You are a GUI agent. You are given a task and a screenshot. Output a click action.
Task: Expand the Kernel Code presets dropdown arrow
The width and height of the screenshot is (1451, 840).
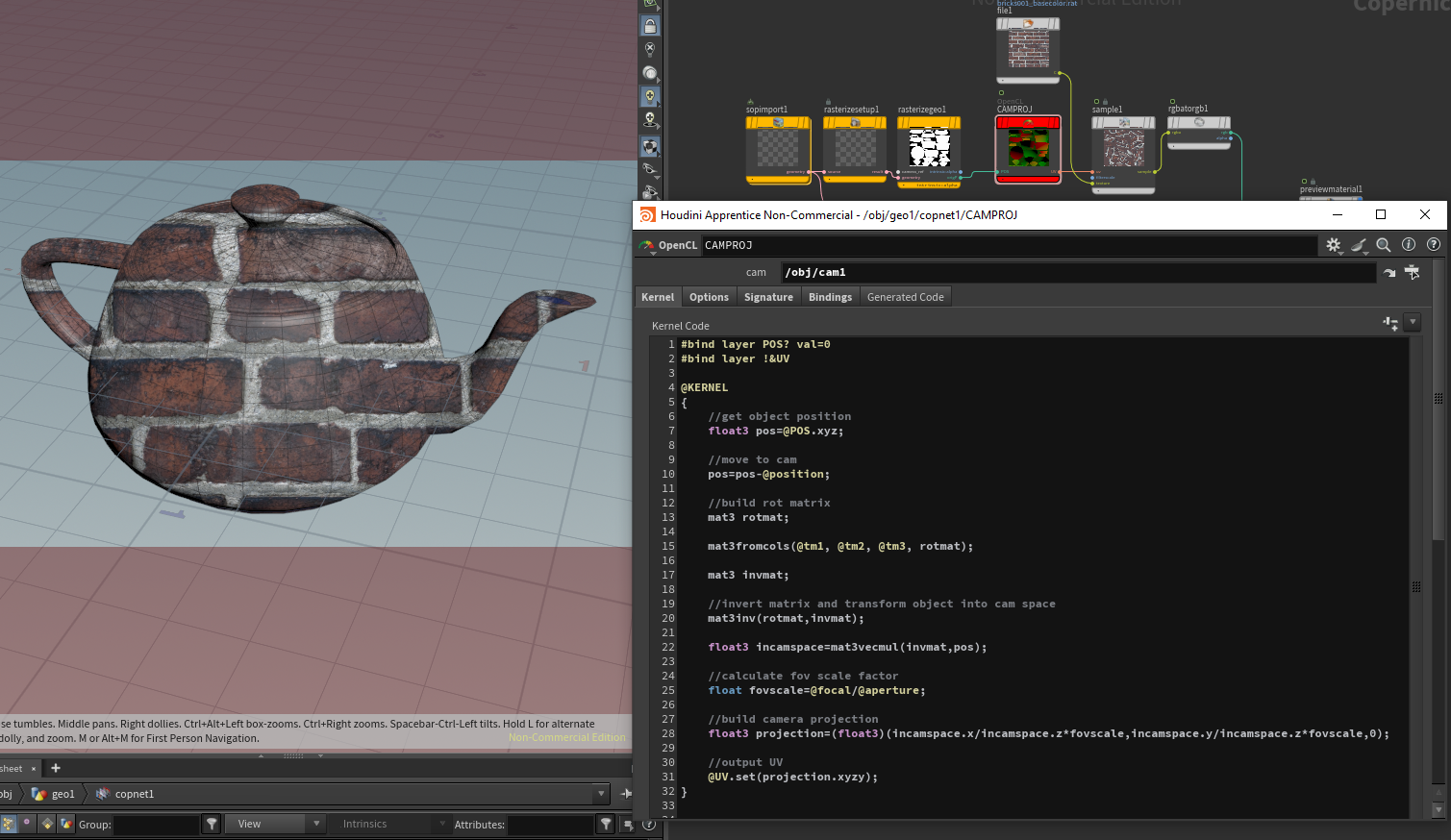(1412, 324)
